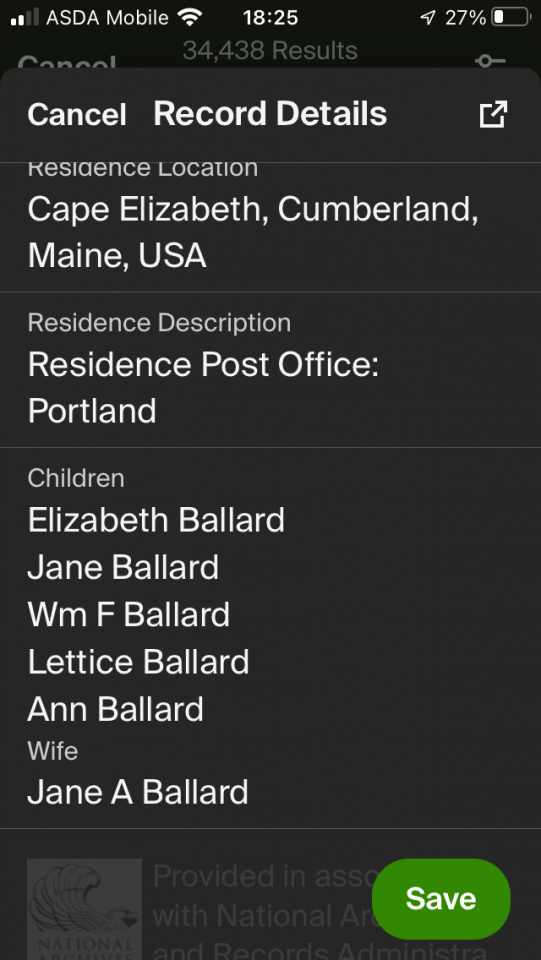541x960 pixels.
Task: Open record in external view icon
Action: [493, 114]
